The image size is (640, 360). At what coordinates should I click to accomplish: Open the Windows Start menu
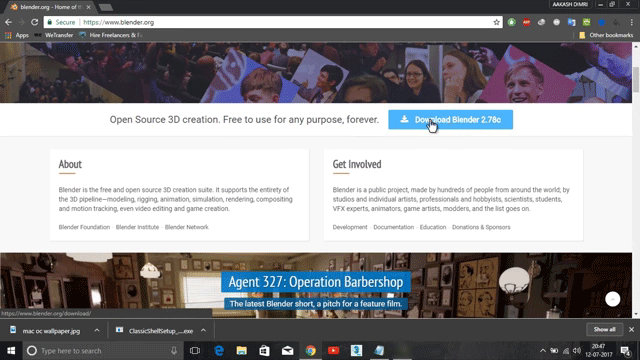point(11,351)
